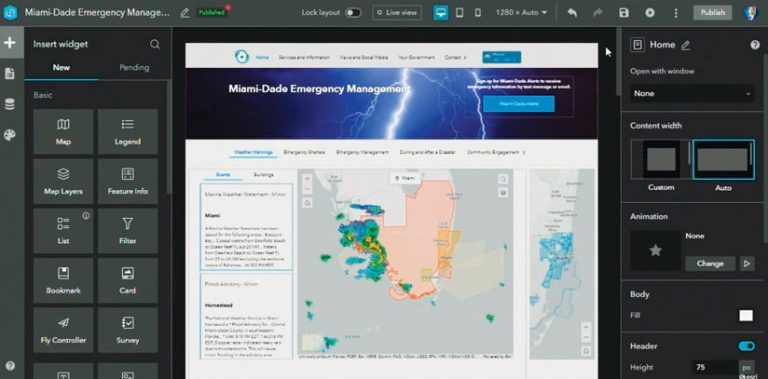Click the Experience Builder logo icon

click(11, 13)
